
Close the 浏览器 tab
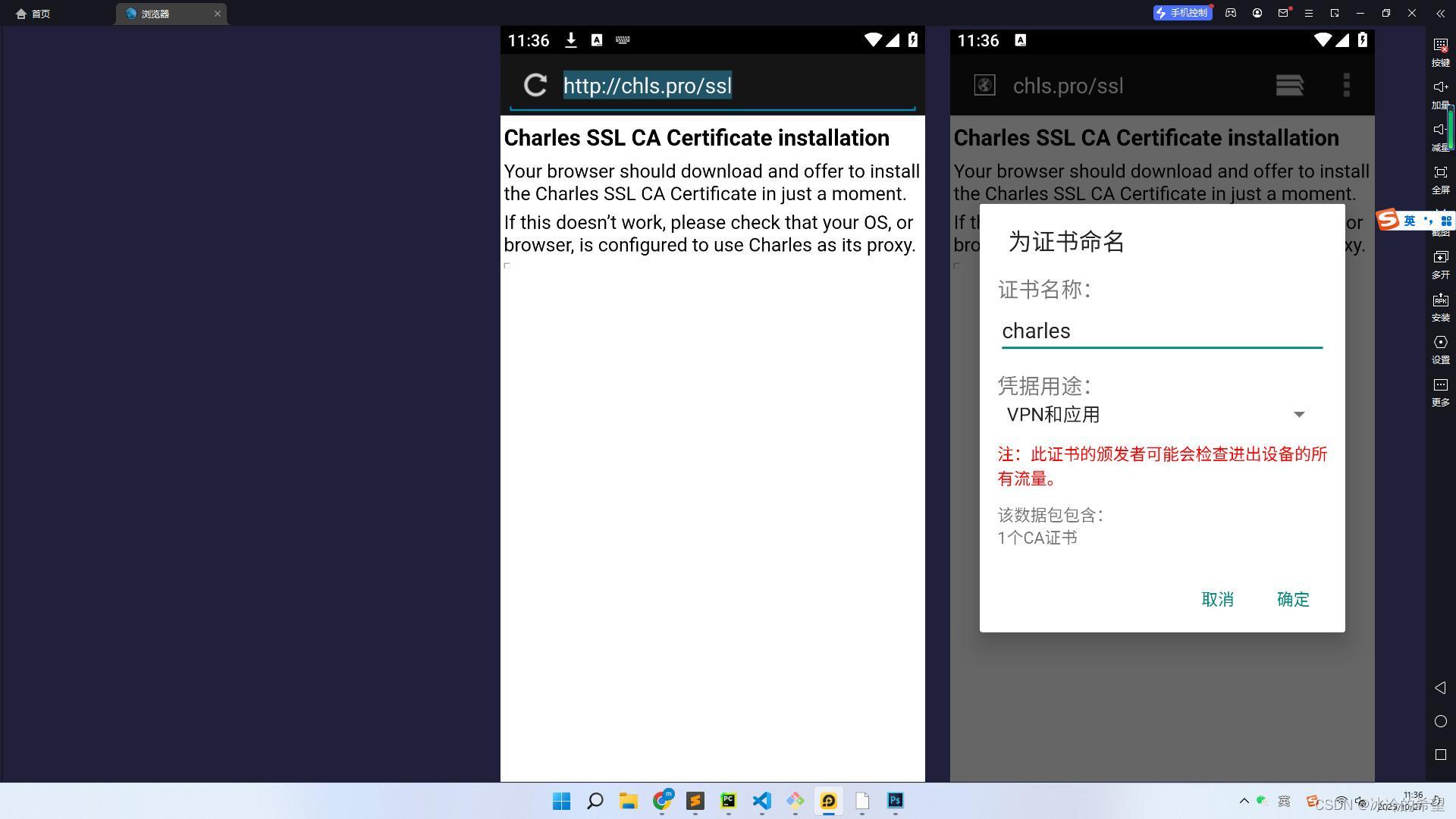218,14
